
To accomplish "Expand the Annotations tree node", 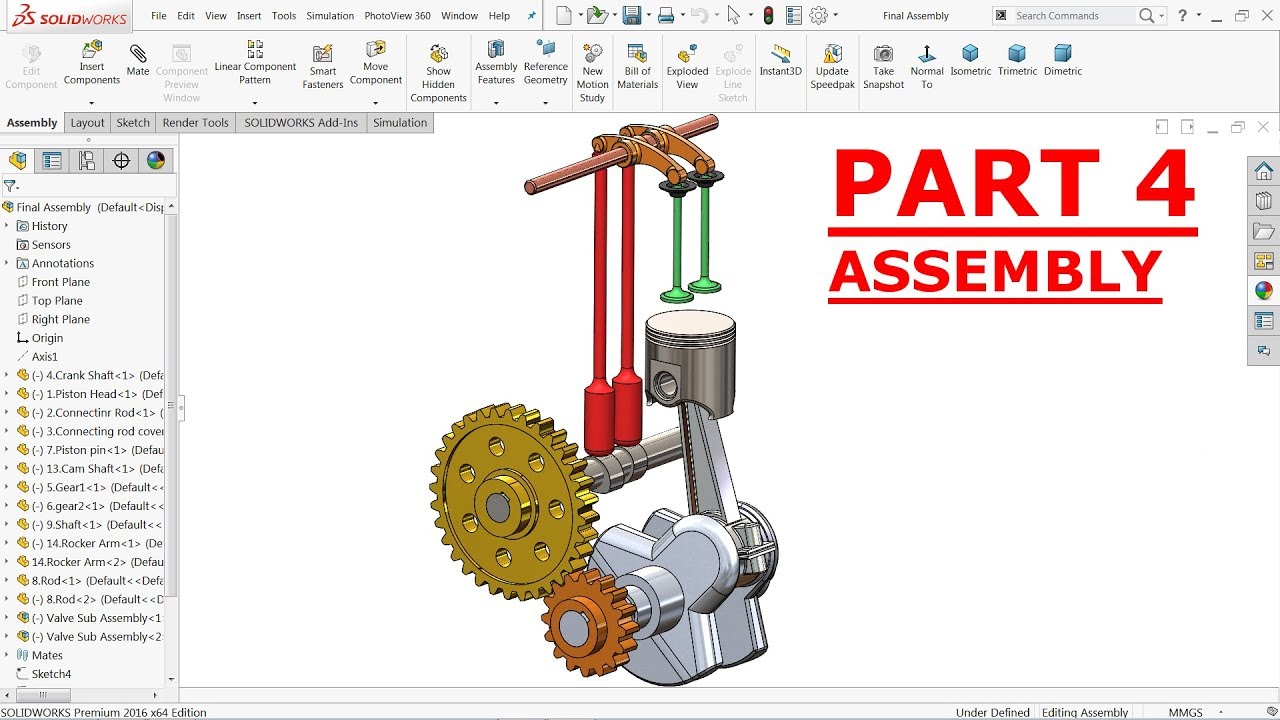I will tap(7, 263).
